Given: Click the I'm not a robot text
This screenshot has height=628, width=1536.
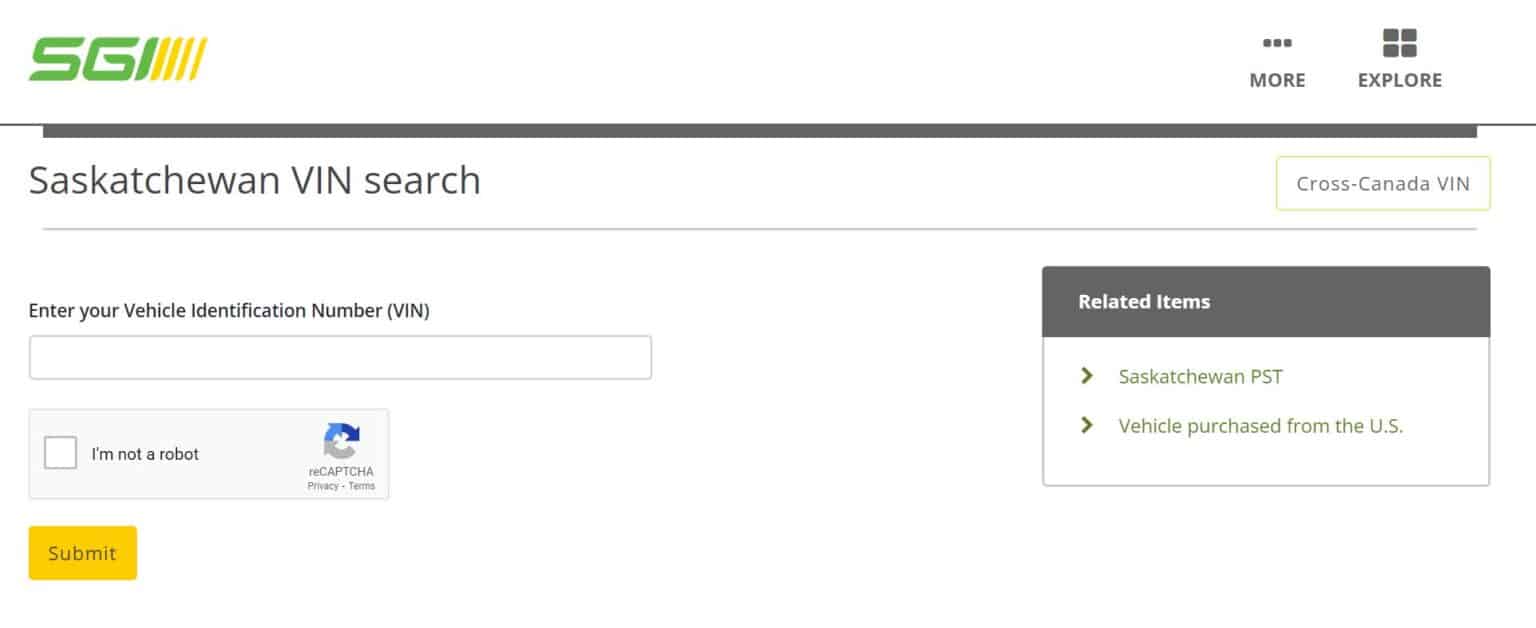Looking at the screenshot, I should point(145,454).
